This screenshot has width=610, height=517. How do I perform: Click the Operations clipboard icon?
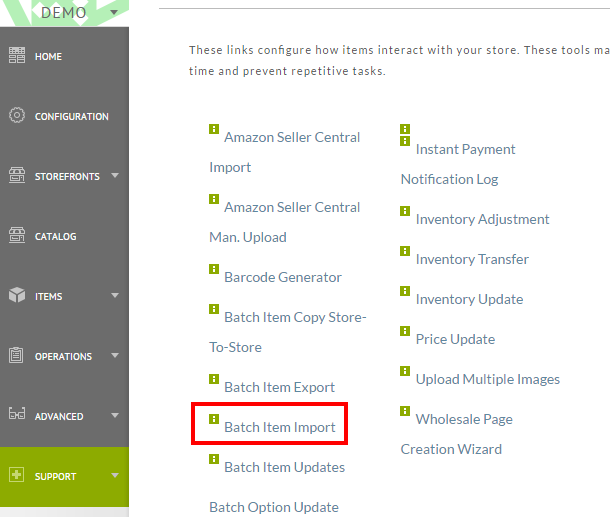16,355
